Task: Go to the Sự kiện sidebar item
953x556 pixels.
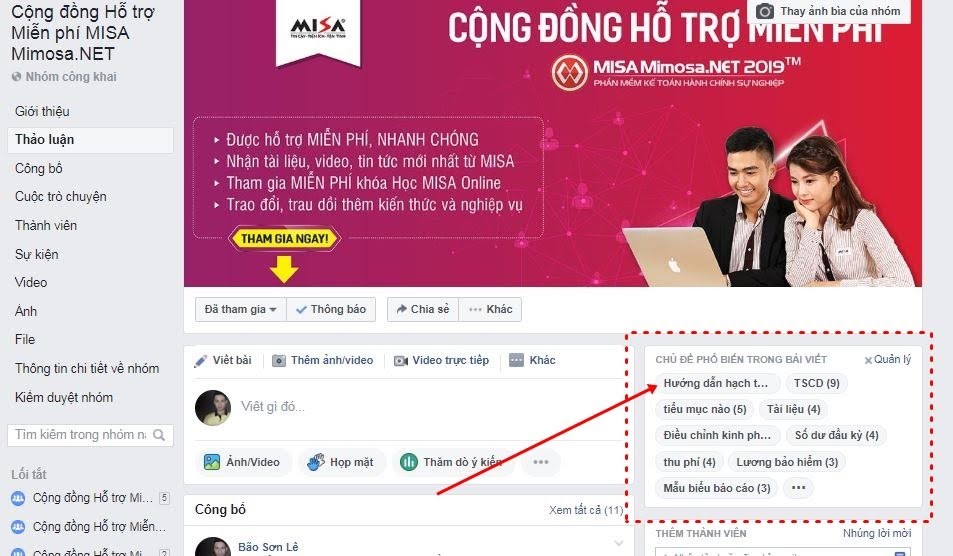Action: coord(37,254)
